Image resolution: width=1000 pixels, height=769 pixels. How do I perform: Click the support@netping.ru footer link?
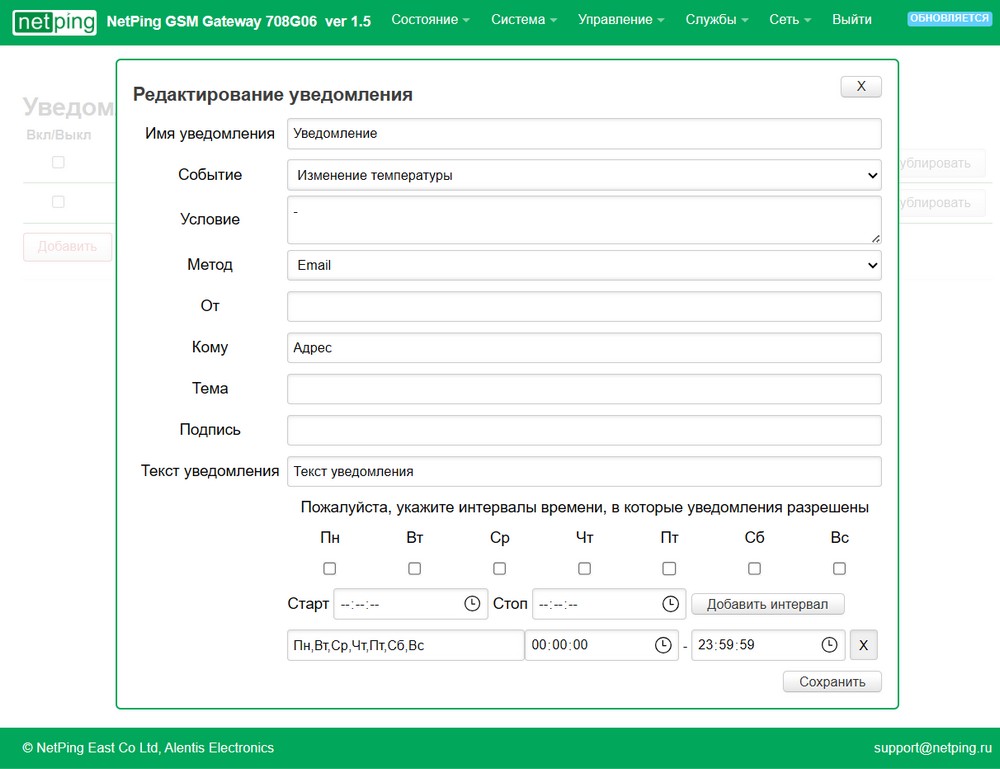click(x=932, y=747)
